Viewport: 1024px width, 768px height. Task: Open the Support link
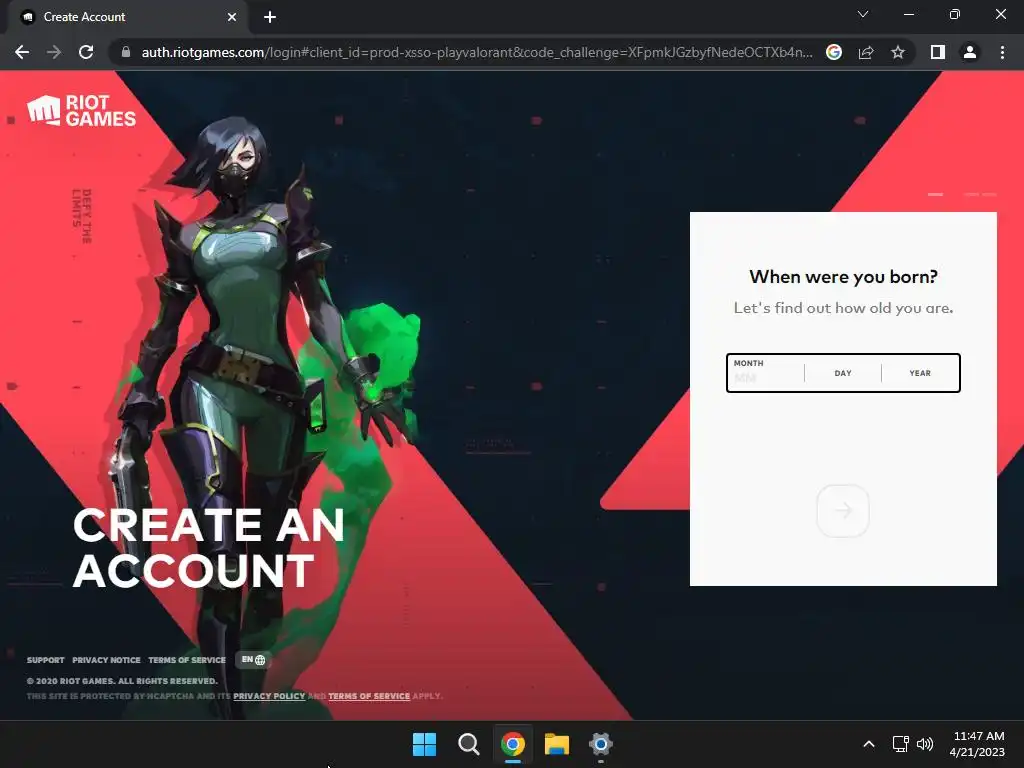pos(46,660)
